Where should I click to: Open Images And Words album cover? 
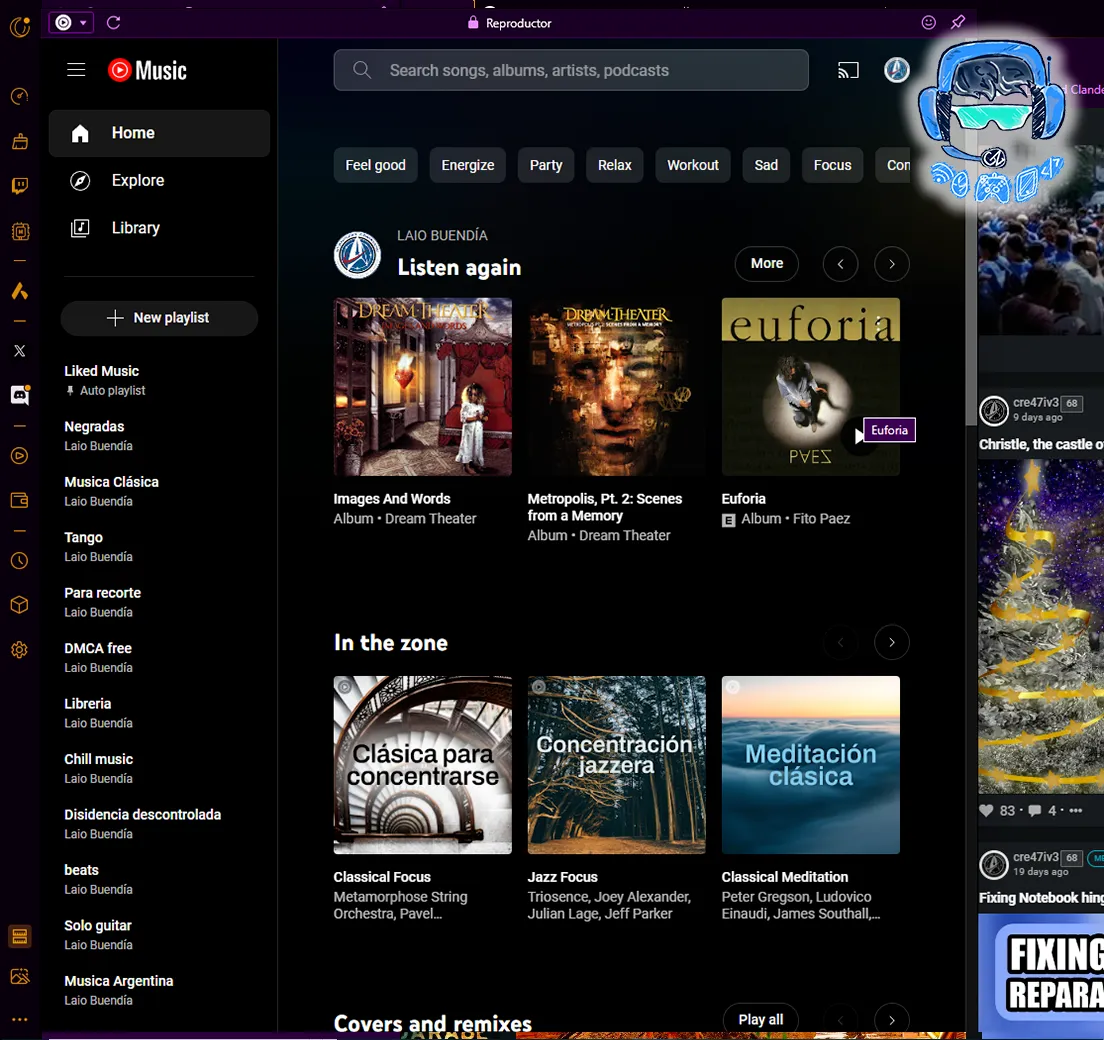click(422, 387)
